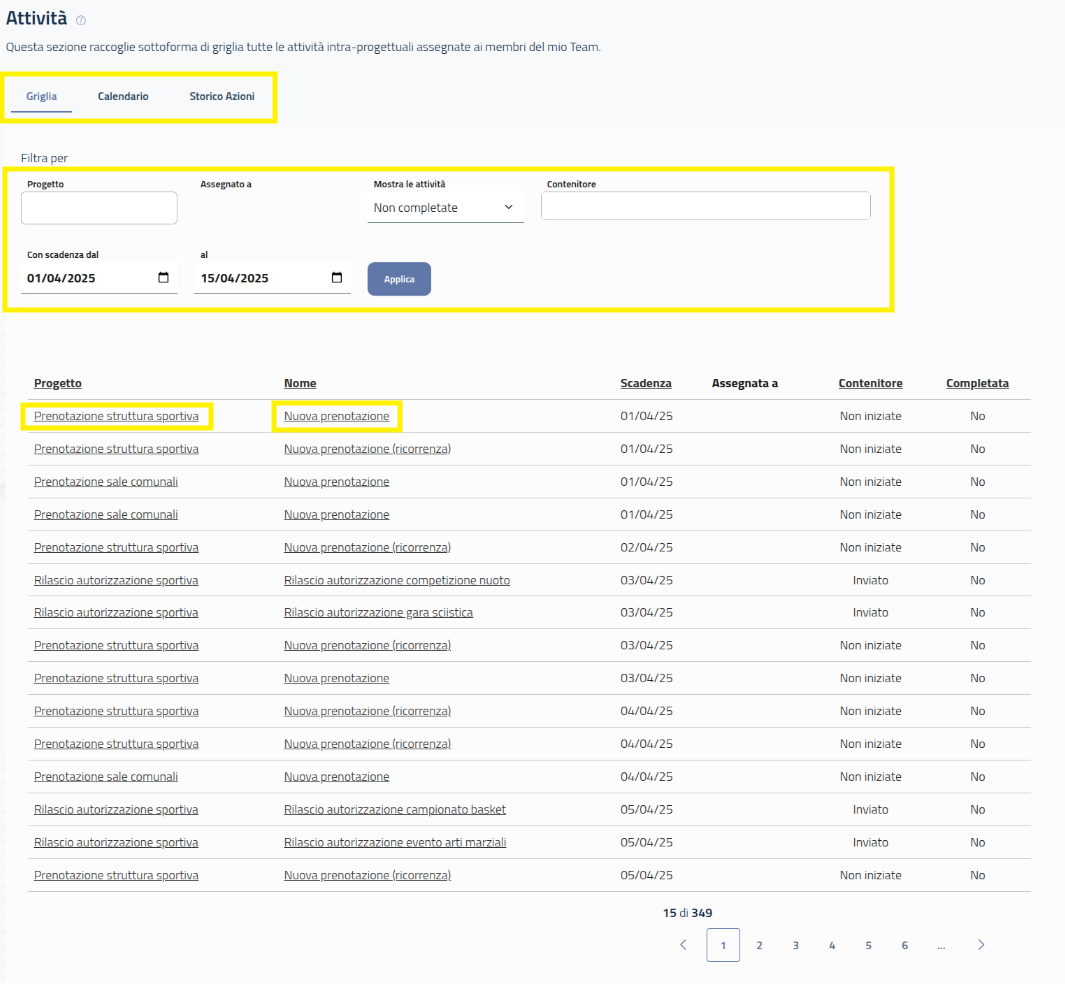The image size is (1065, 984).
Task: Open 'Rilascio autorizzazione campionato basket' activity
Action: (x=394, y=809)
